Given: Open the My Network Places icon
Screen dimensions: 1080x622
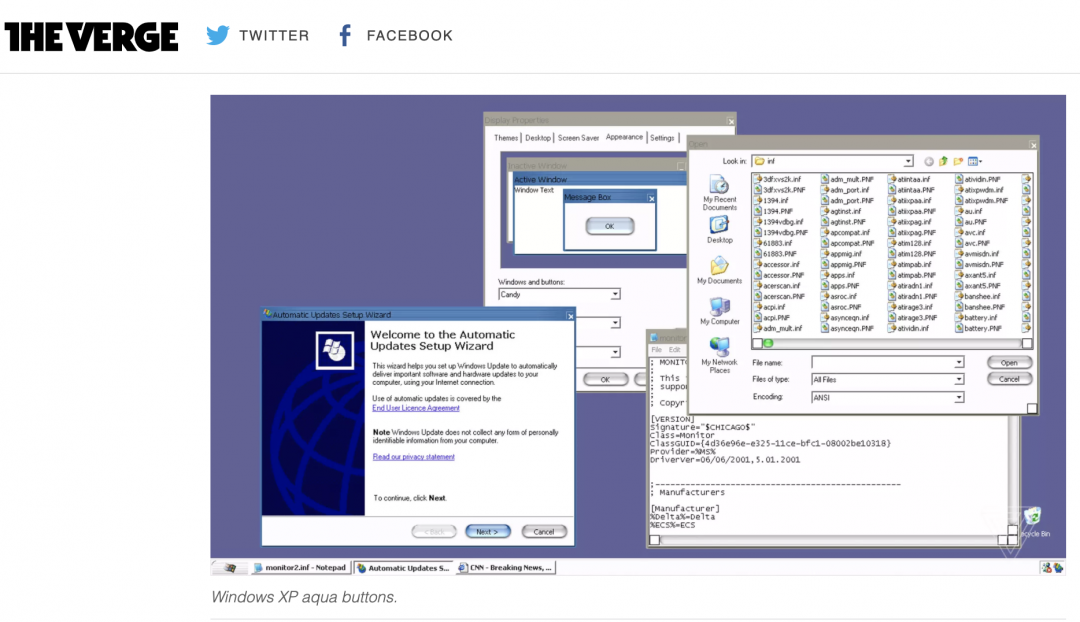Looking at the screenshot, I should tap(719, 349).
